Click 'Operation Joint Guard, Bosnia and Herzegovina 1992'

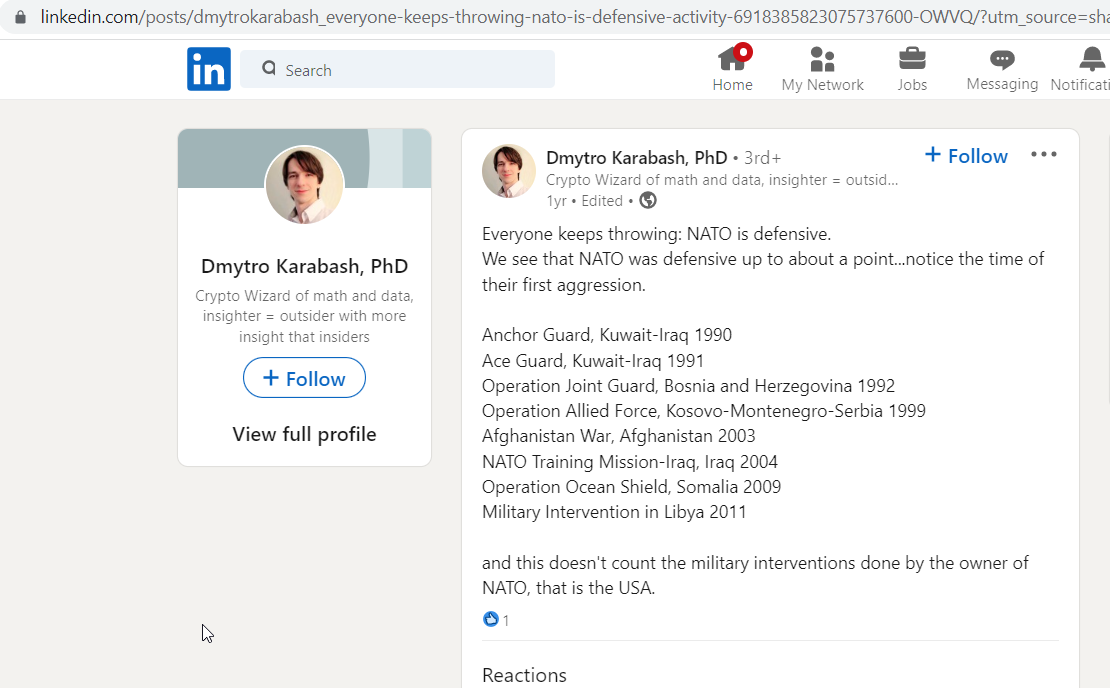(689, 386)
